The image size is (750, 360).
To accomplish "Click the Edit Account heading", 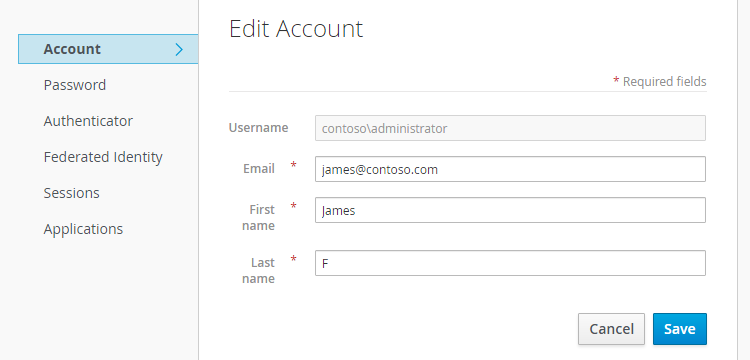I will (x=296, y=29).
